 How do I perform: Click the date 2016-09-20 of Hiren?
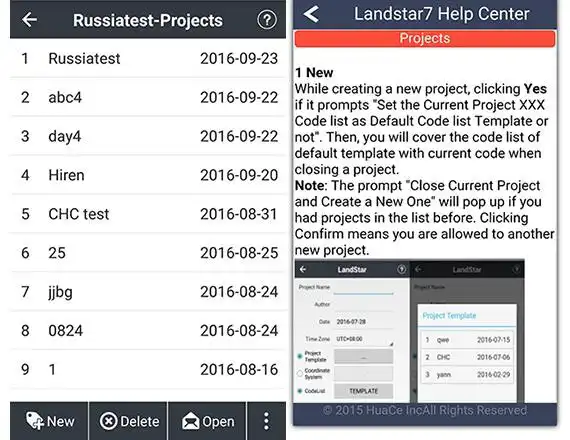coord(239,175)
